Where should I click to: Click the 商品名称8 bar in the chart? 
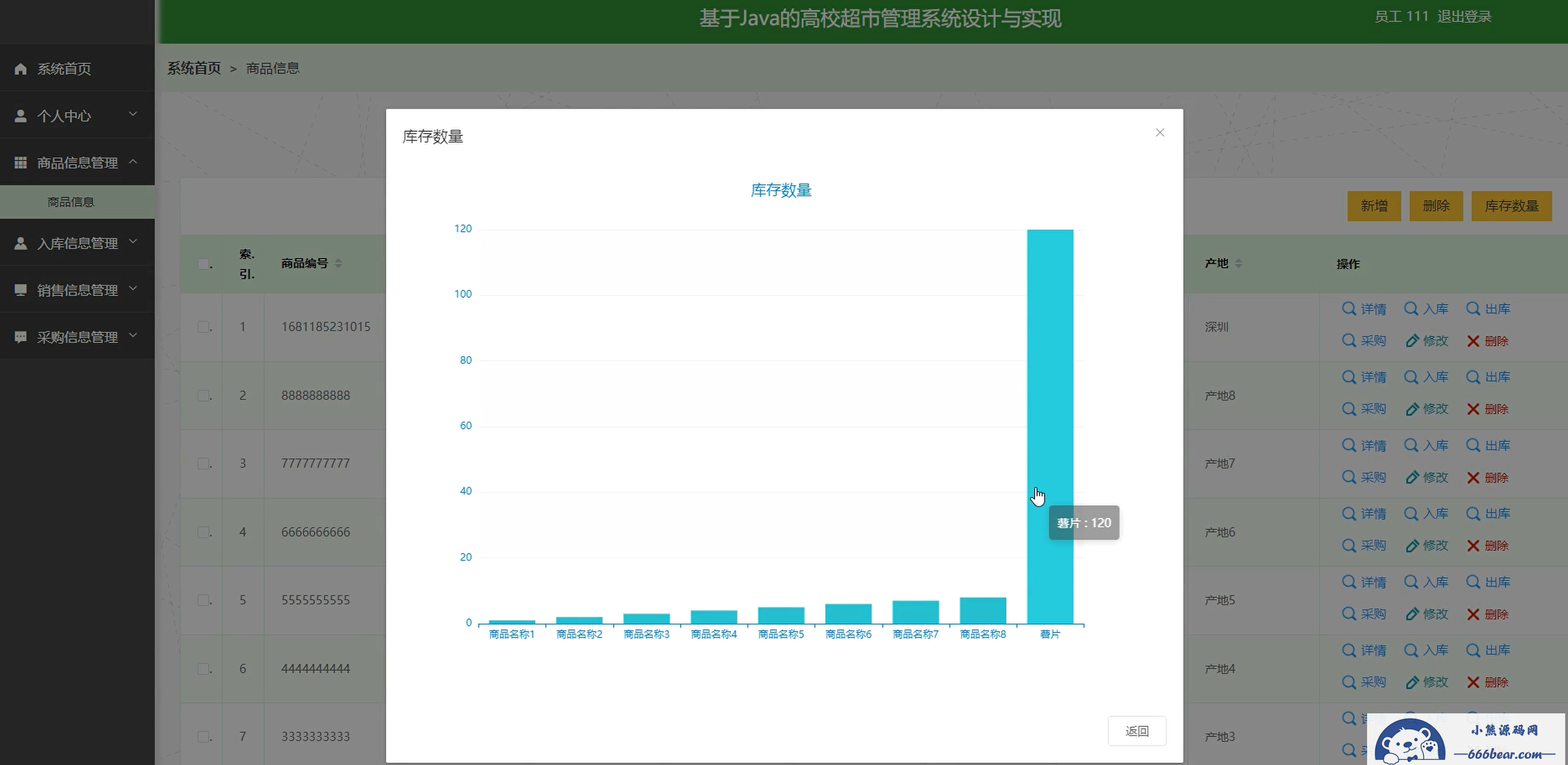coord(983,611)
